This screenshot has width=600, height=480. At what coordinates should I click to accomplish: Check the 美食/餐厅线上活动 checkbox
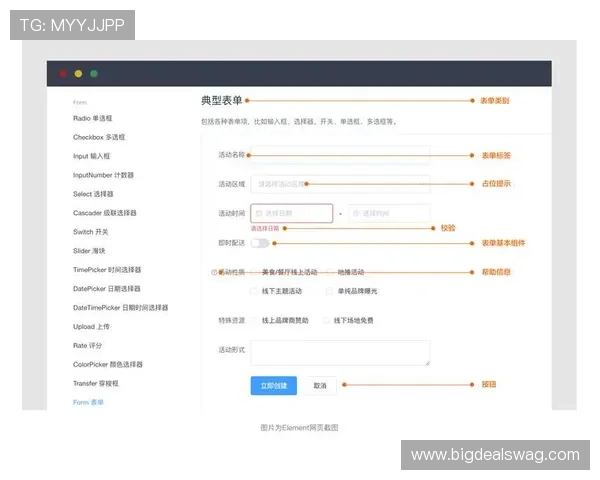click(x=254, y=272)
